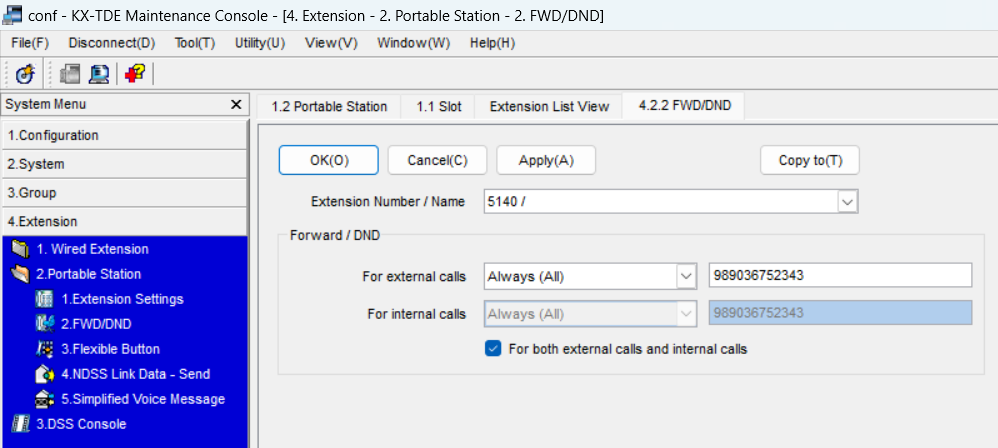Select 1.Extension Settings in tree
Image resolution: width=998 pixels, height=448 pixels.
pyautogui.click(x=122, y=299)
